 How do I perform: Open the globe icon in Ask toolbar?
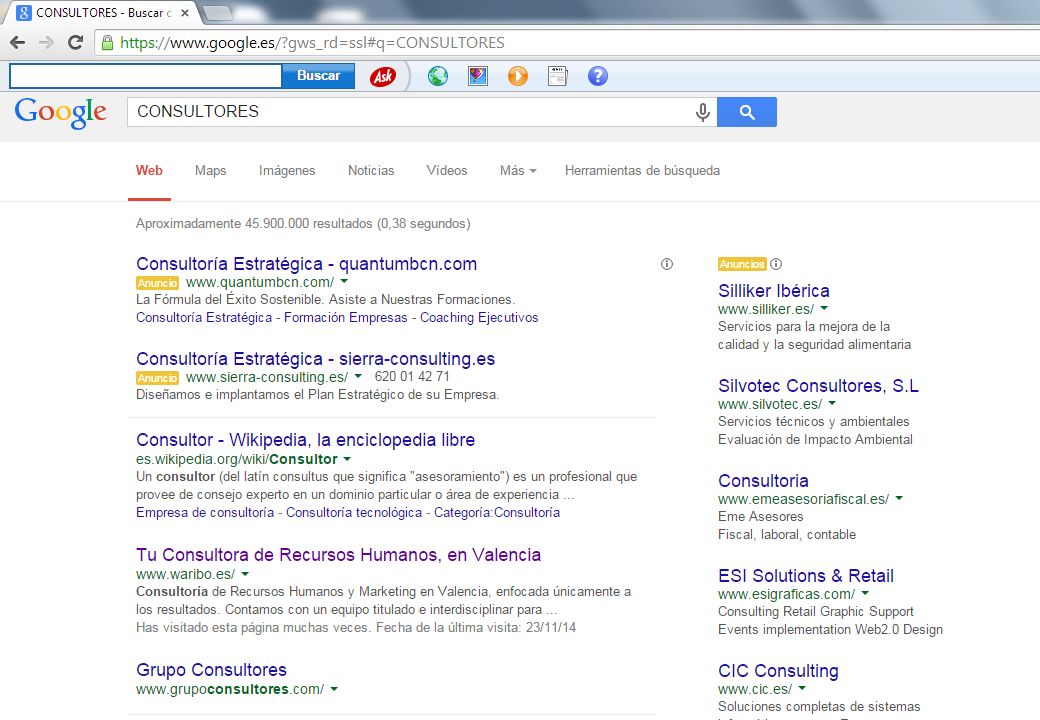tap(438, 76)
